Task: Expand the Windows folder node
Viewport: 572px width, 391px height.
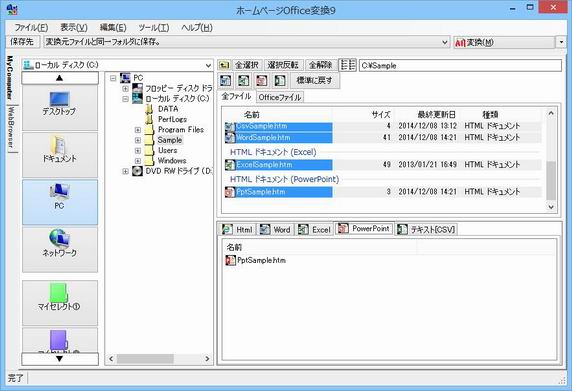Action: [138, 160]
